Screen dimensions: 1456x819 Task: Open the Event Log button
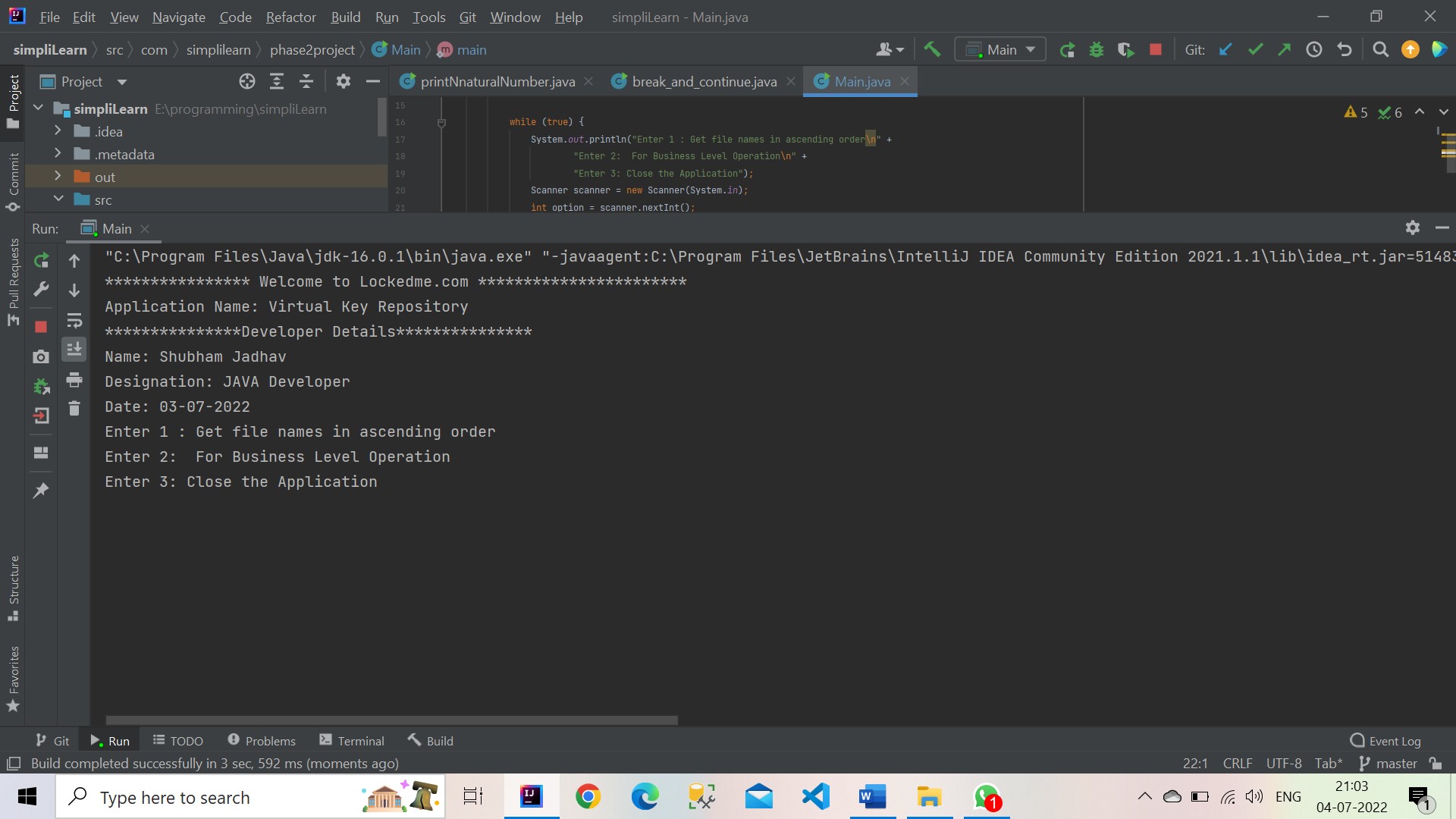pyautogui.click(x=1385, y=741)
